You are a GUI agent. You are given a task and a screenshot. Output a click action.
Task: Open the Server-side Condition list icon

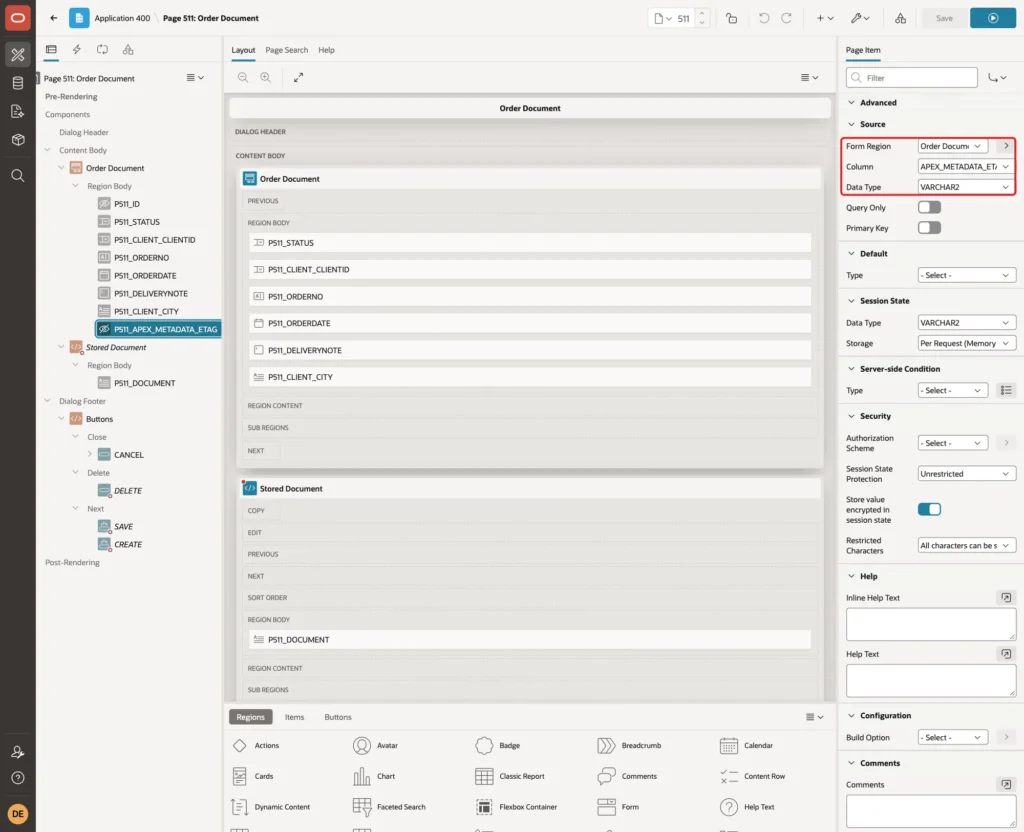[1006, 391]
